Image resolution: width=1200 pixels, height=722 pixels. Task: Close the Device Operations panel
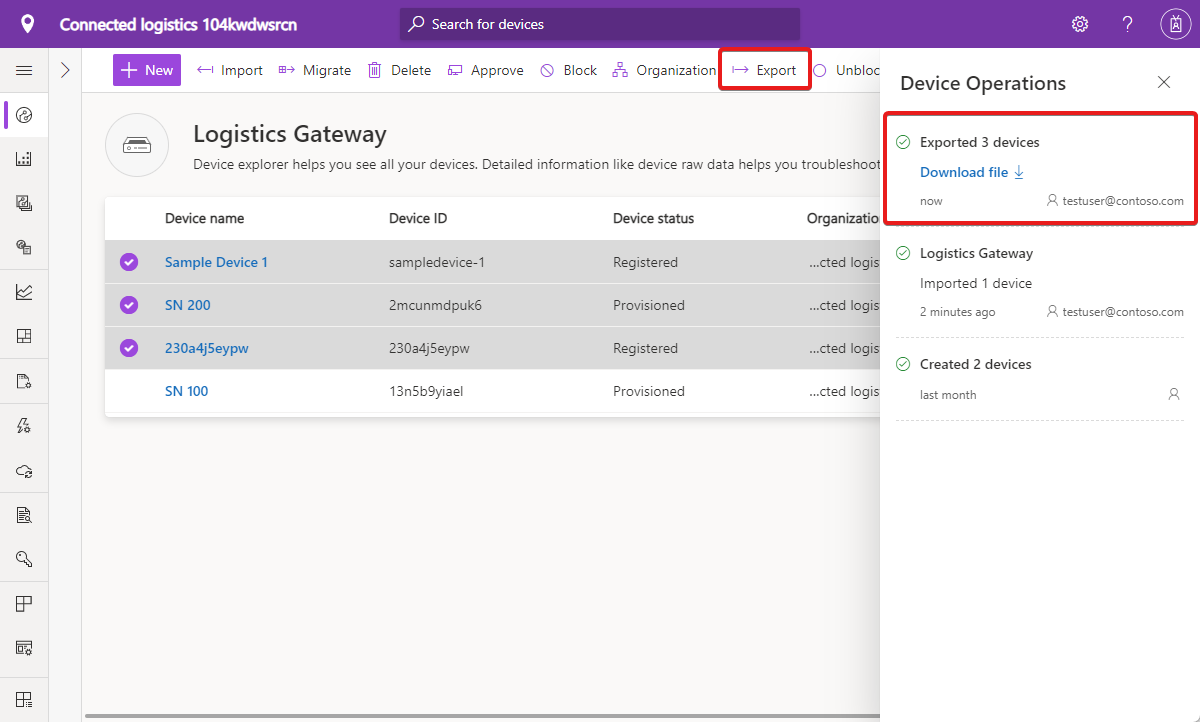point(1164,83)
